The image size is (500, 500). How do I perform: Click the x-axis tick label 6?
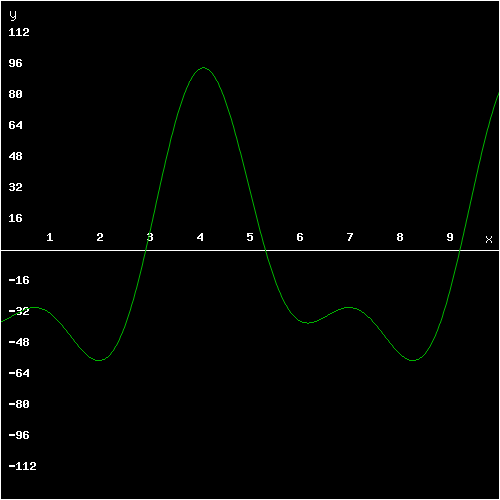pos(300,237)
